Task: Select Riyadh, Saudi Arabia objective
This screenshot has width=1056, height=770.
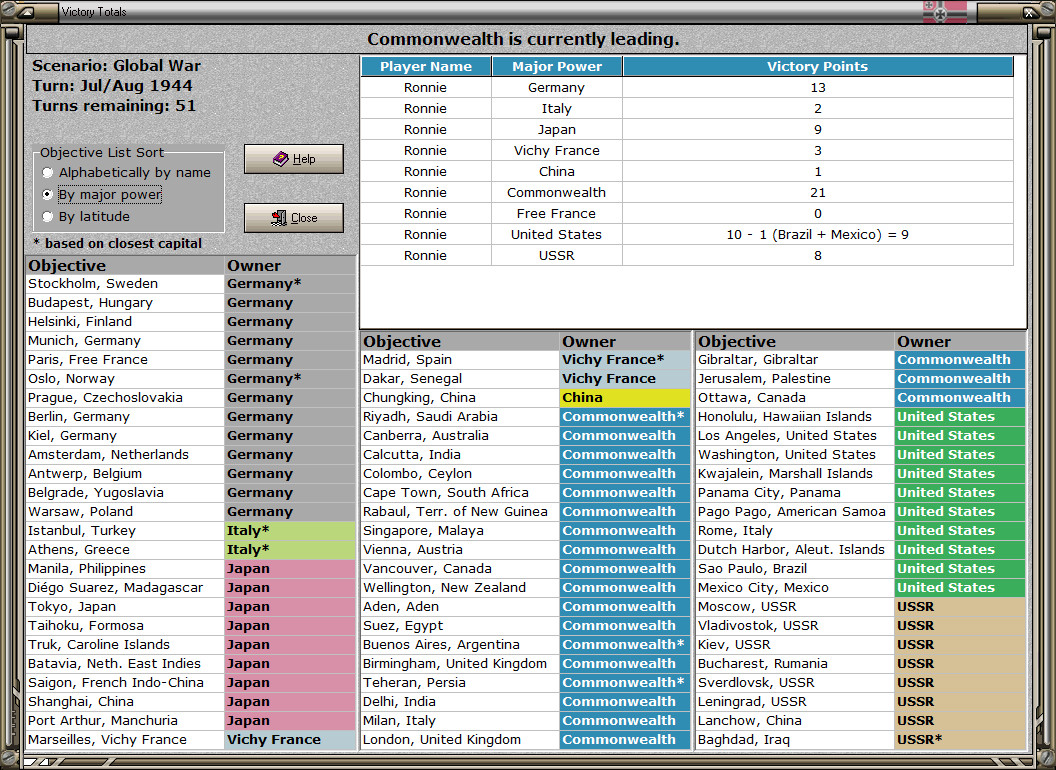Action: [460, 416]
